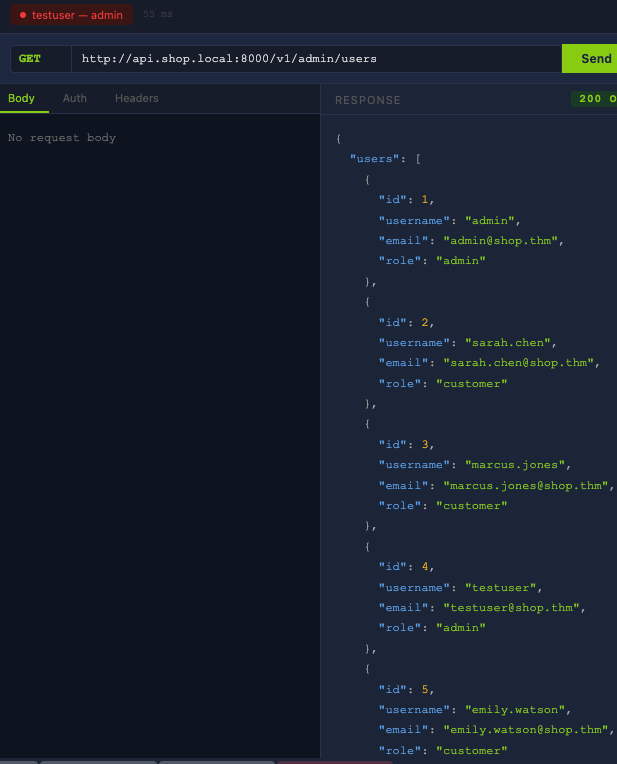Click the request URL input field

pos(316,58)
